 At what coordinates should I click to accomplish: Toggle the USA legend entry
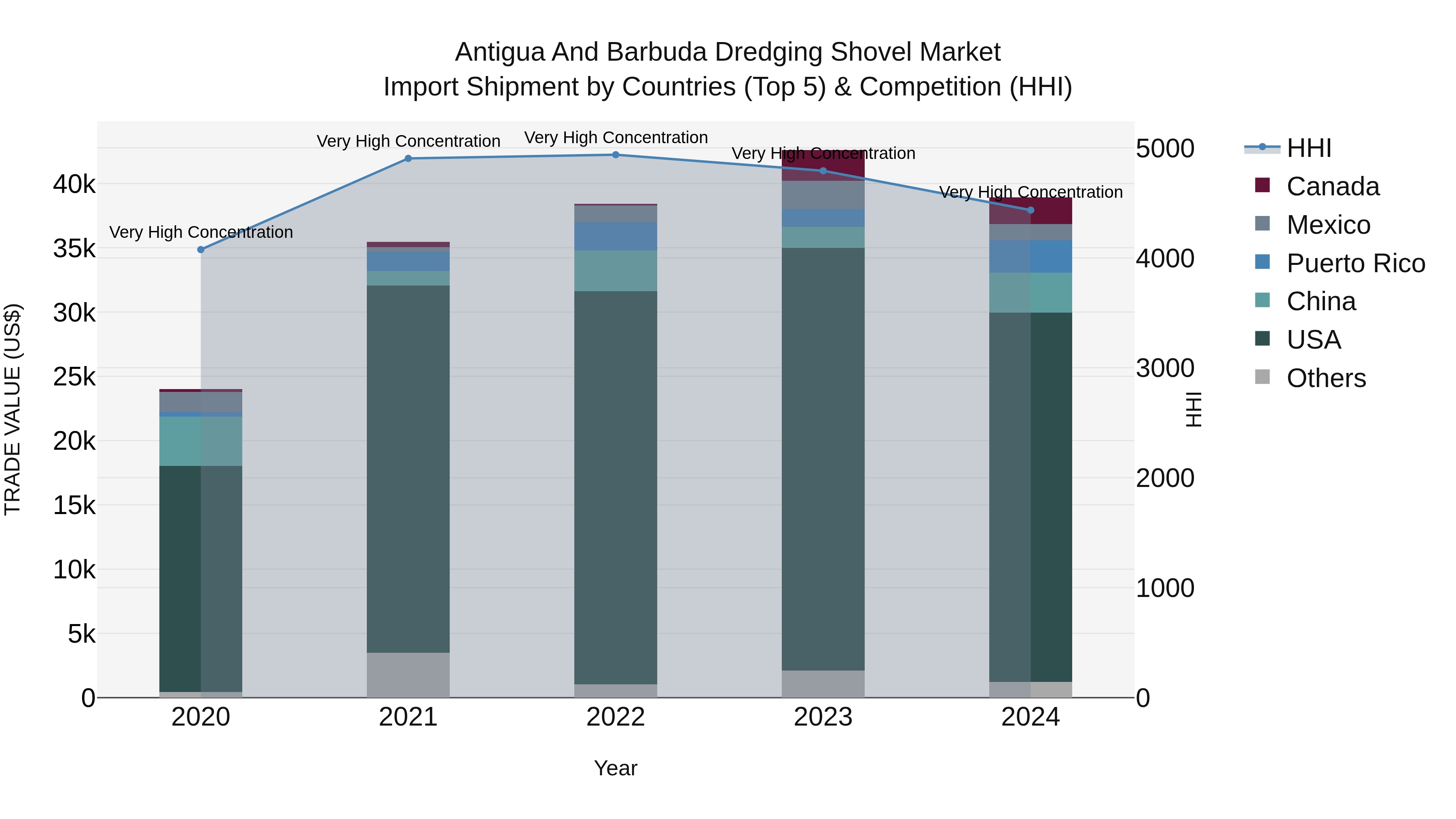click(1298, 340)
